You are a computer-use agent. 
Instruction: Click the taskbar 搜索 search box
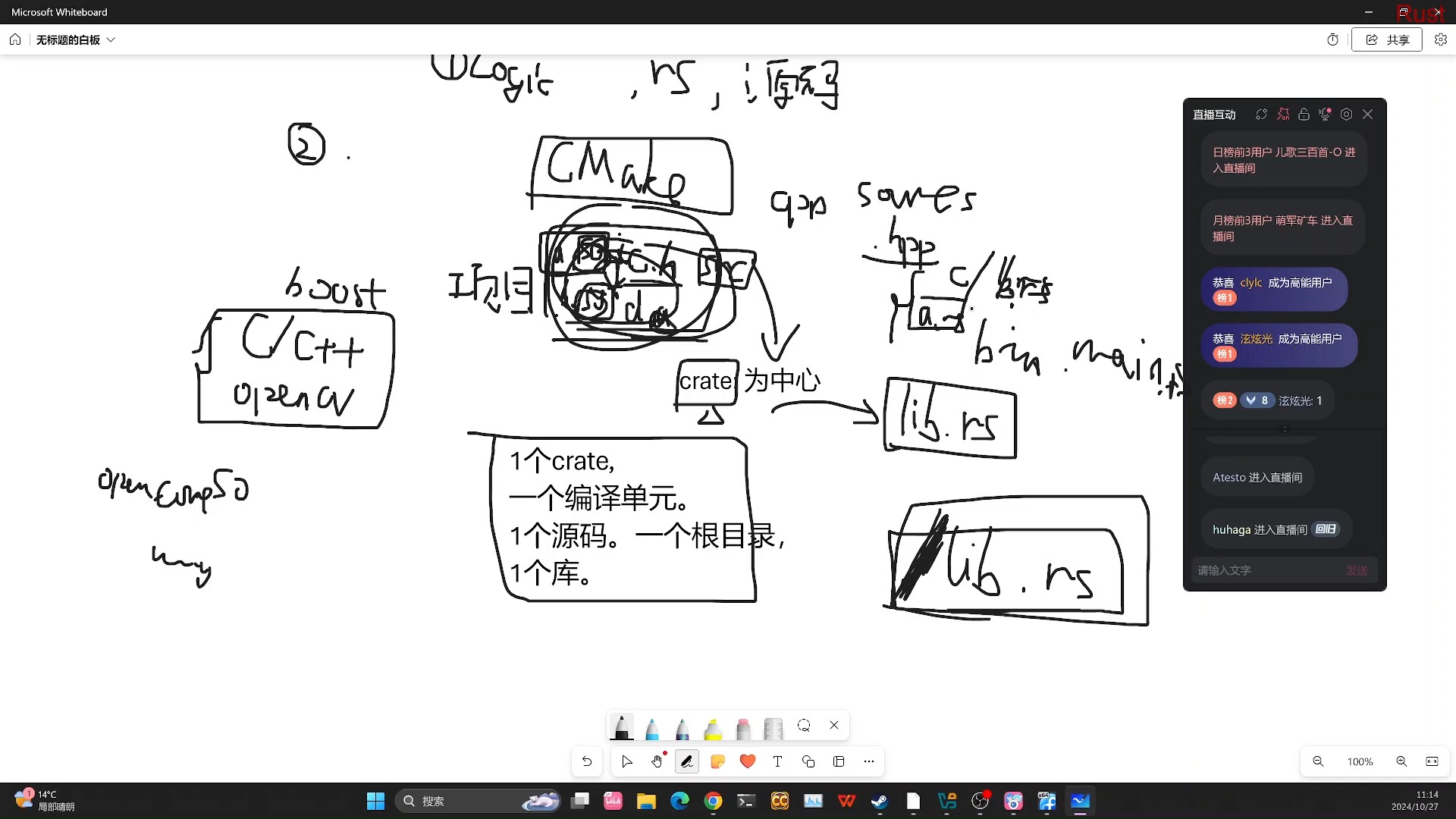pos(478,801)
